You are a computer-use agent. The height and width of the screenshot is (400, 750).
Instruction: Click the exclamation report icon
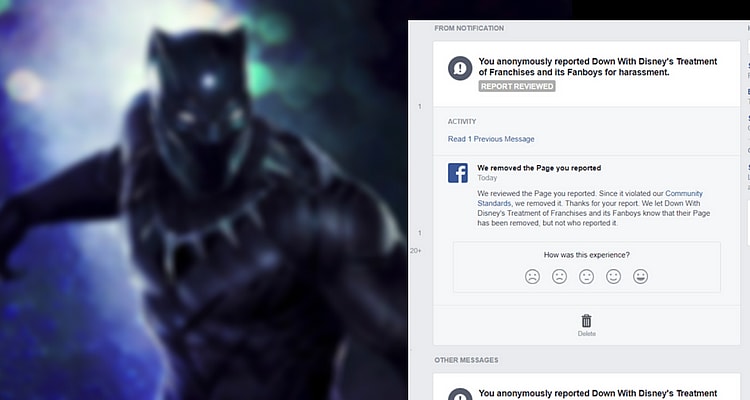459,69
